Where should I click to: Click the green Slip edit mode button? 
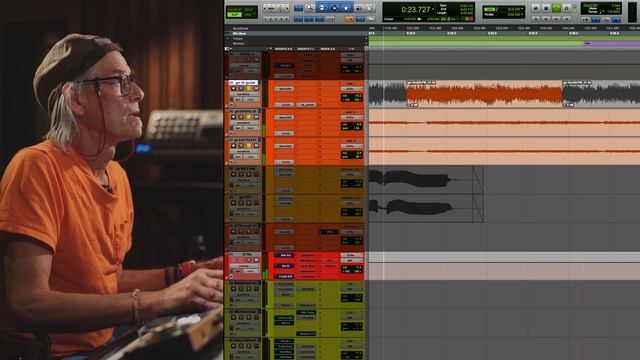(234, 15)
